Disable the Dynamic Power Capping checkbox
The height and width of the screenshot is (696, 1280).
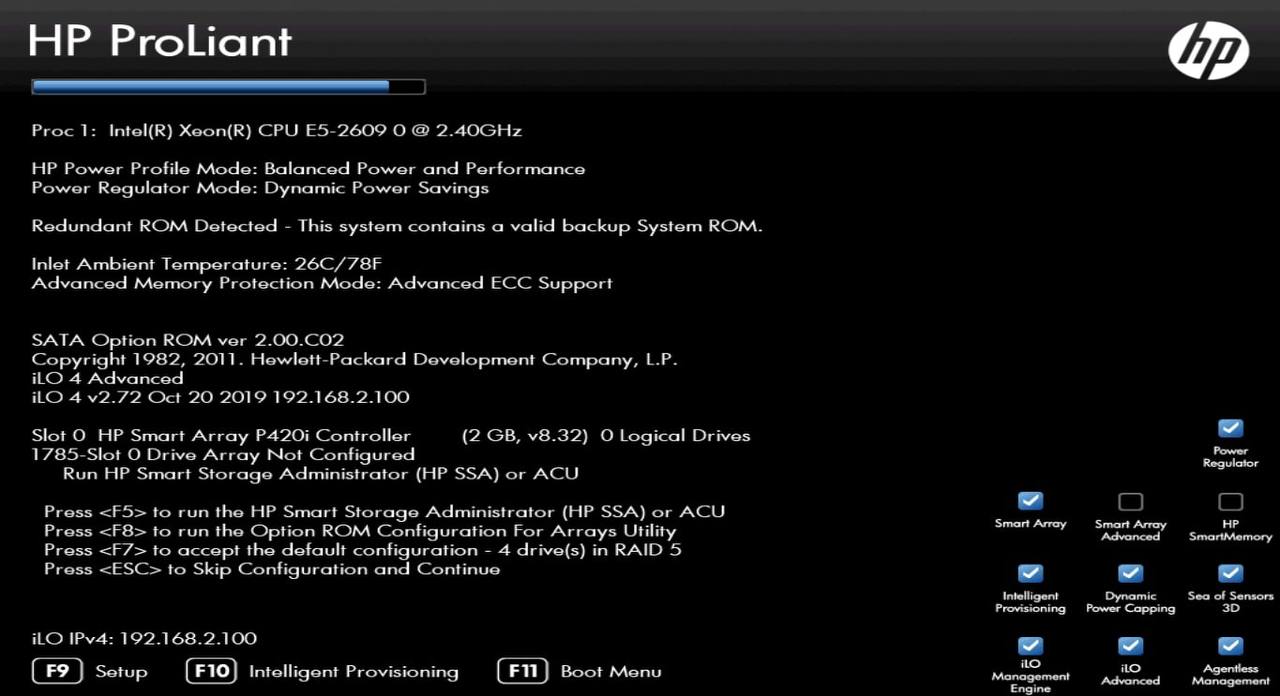coord(1130,573)
